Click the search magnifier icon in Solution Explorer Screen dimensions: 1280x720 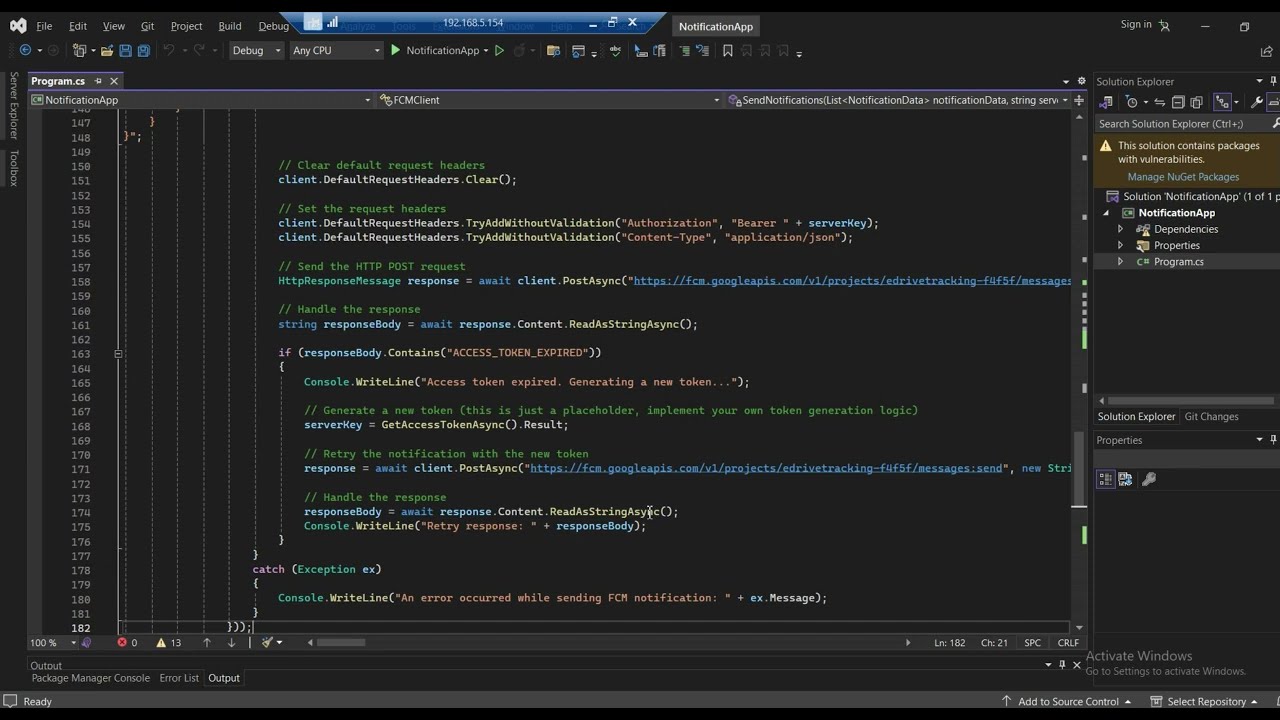1276,124
